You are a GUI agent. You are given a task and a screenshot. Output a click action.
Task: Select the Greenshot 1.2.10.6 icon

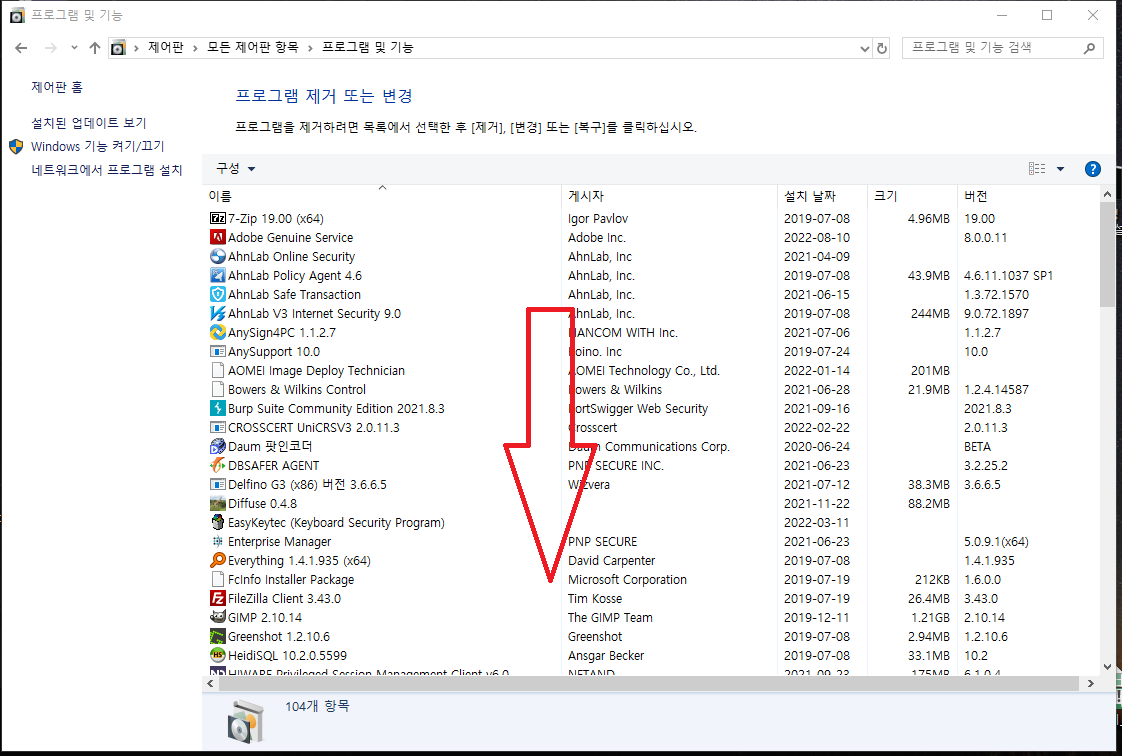click(218, 636)
